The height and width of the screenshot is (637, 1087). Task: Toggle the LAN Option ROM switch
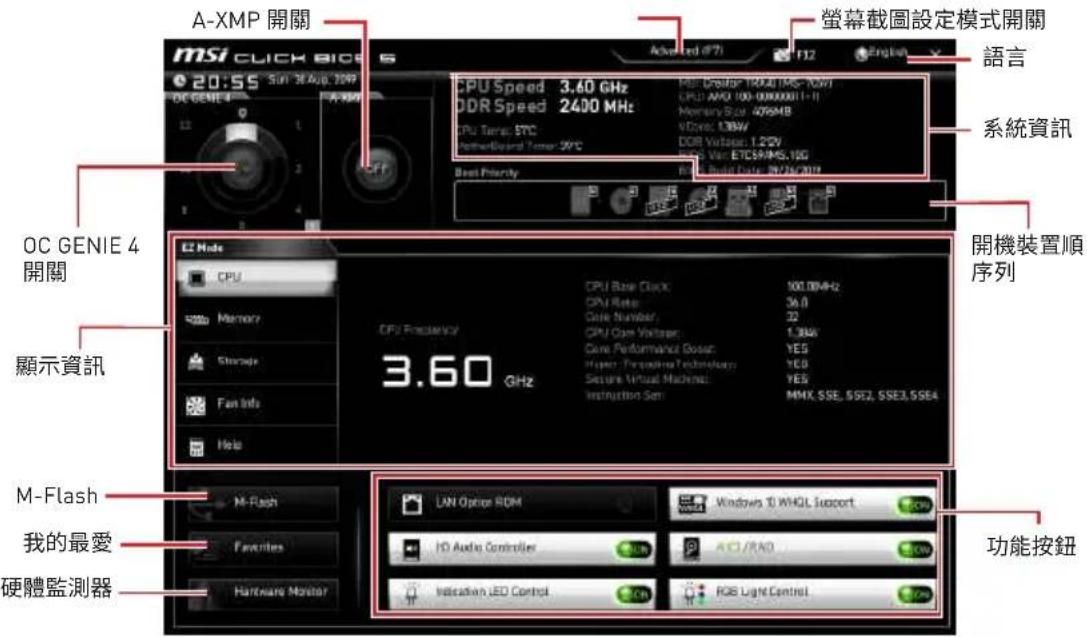pos(627,504)
